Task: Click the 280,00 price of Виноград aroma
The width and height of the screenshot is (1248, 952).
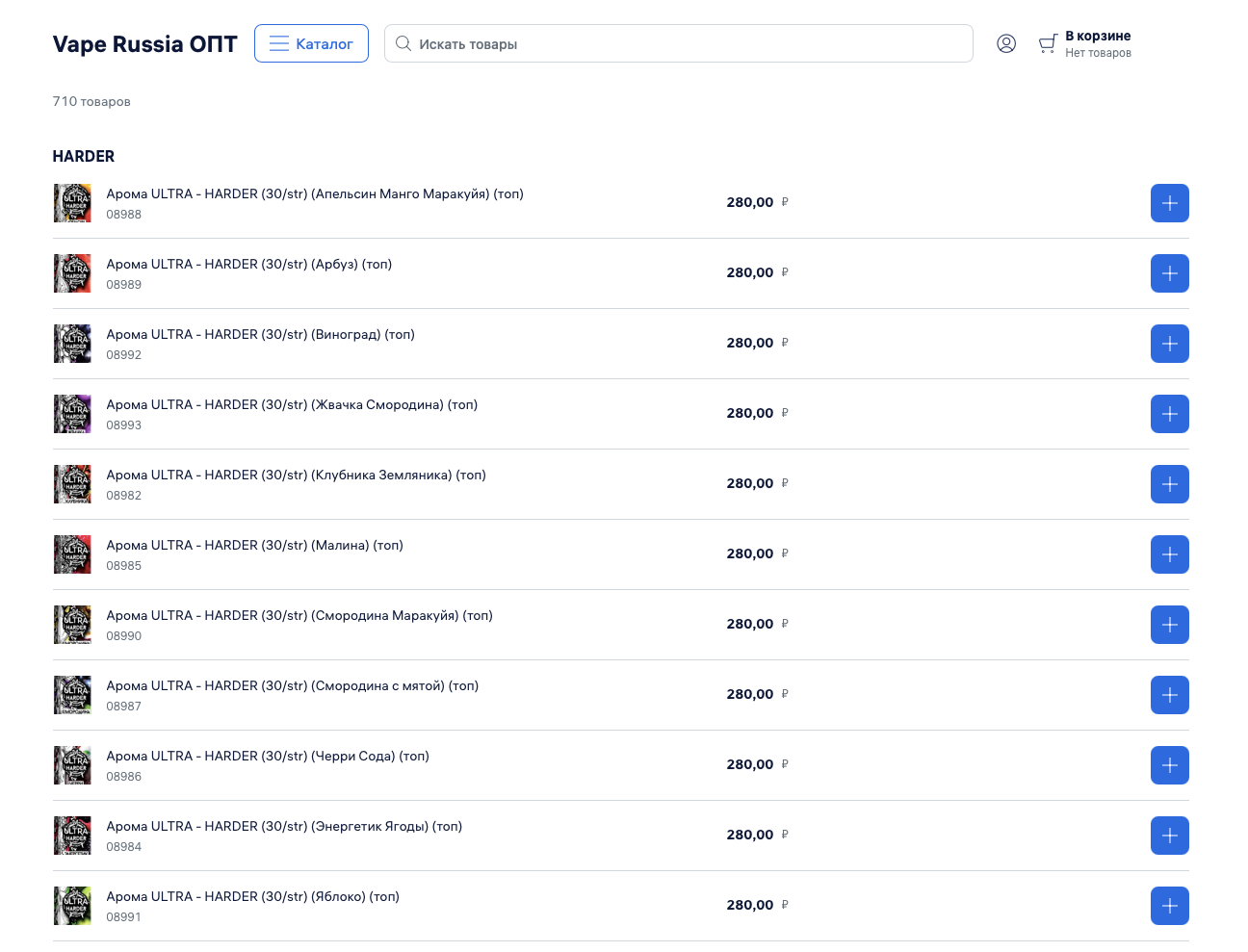Action: [x=750, y=344]
